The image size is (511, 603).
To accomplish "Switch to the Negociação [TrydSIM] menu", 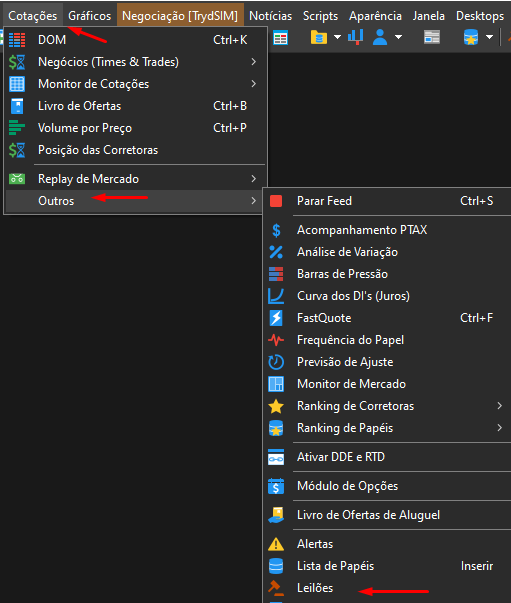I will coord(180,16).
